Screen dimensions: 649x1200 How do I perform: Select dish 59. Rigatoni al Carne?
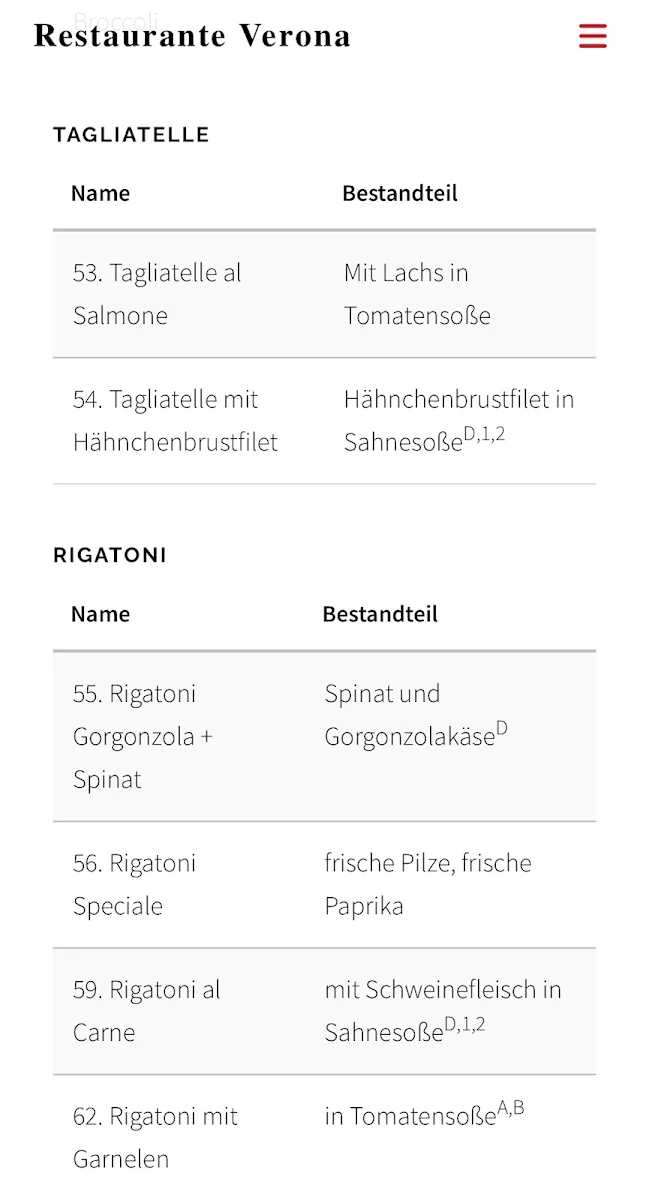147,1011
